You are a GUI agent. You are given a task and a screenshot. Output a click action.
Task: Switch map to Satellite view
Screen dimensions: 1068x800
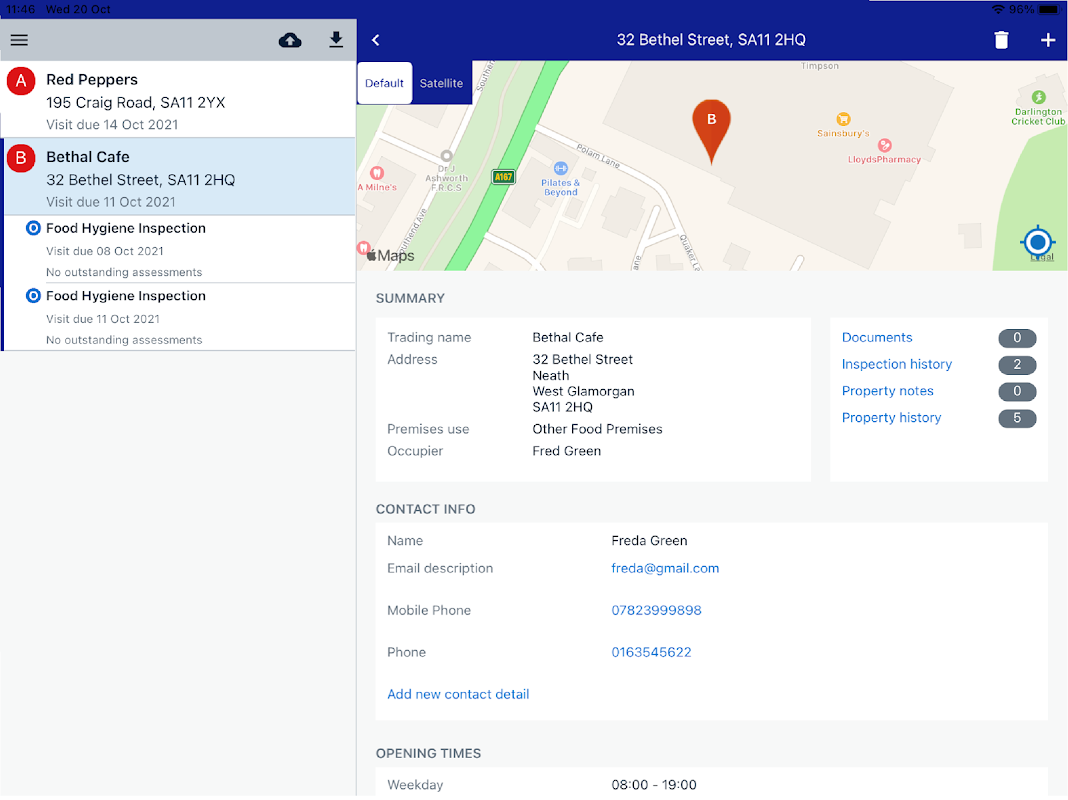click(441, 83)
